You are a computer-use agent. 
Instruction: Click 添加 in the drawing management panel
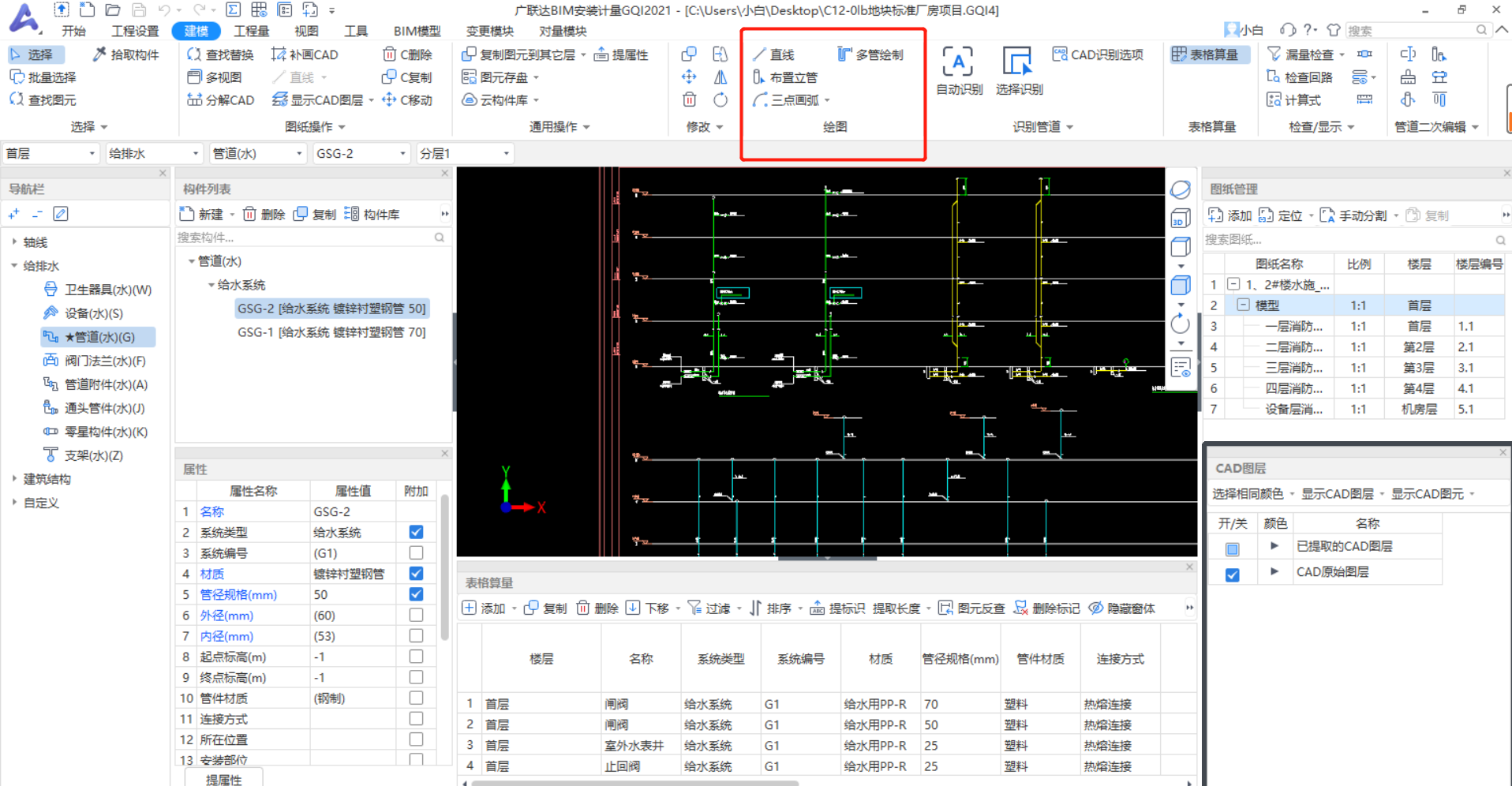point(1230,215)
